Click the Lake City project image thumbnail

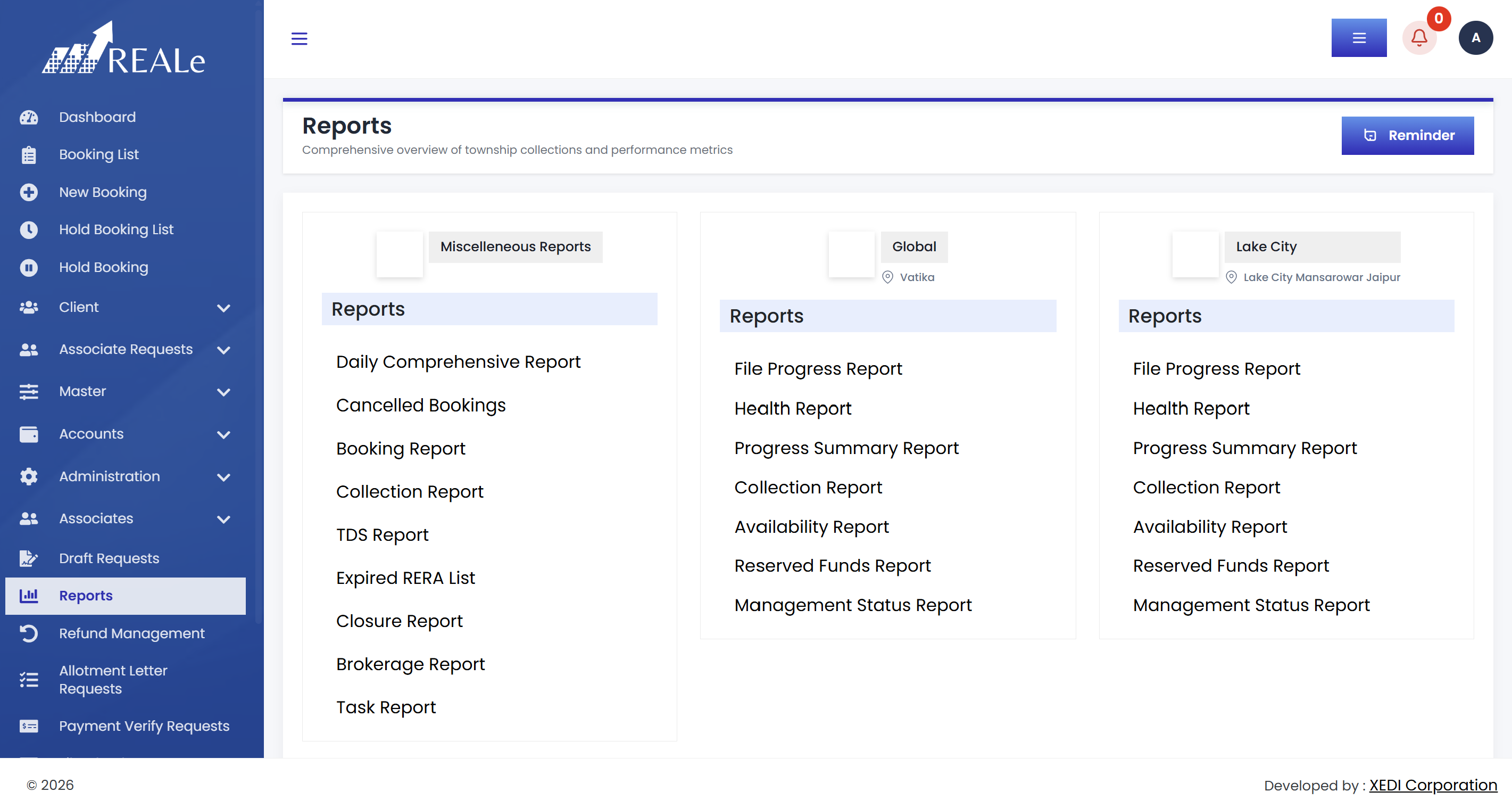(x=1195, y=255)
